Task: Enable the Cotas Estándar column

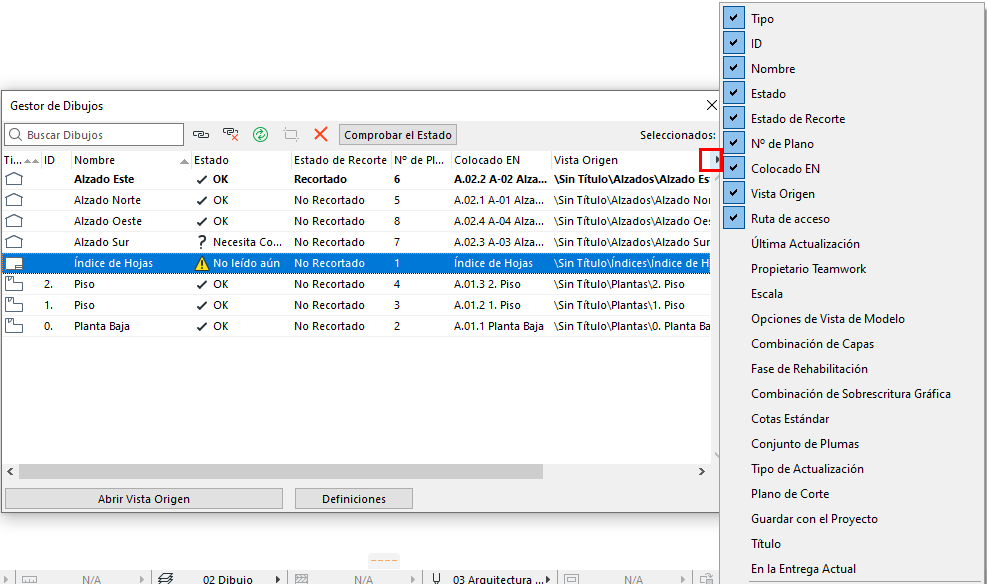Action: 790,418
